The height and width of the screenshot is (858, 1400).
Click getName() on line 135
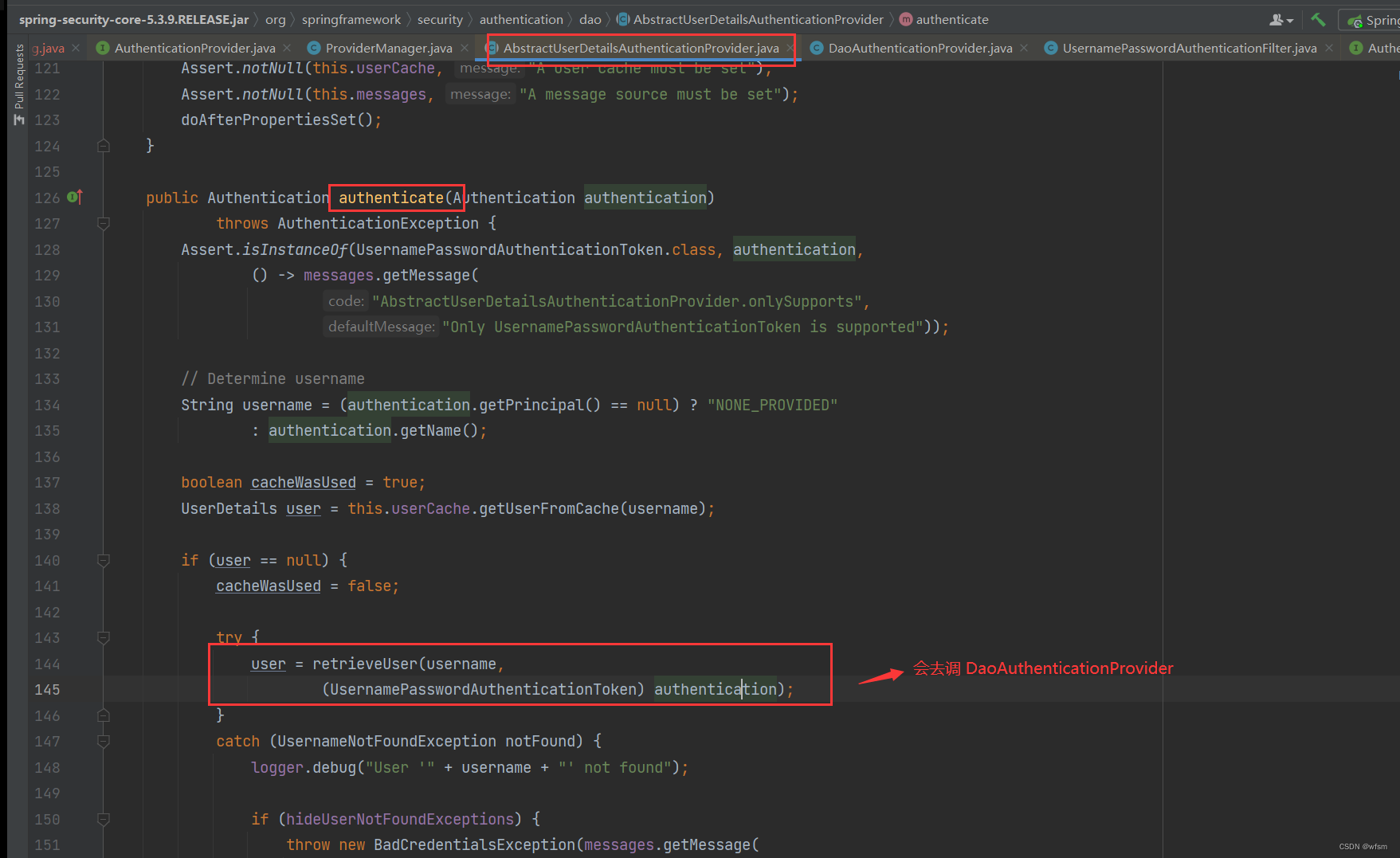click(439, 430)
